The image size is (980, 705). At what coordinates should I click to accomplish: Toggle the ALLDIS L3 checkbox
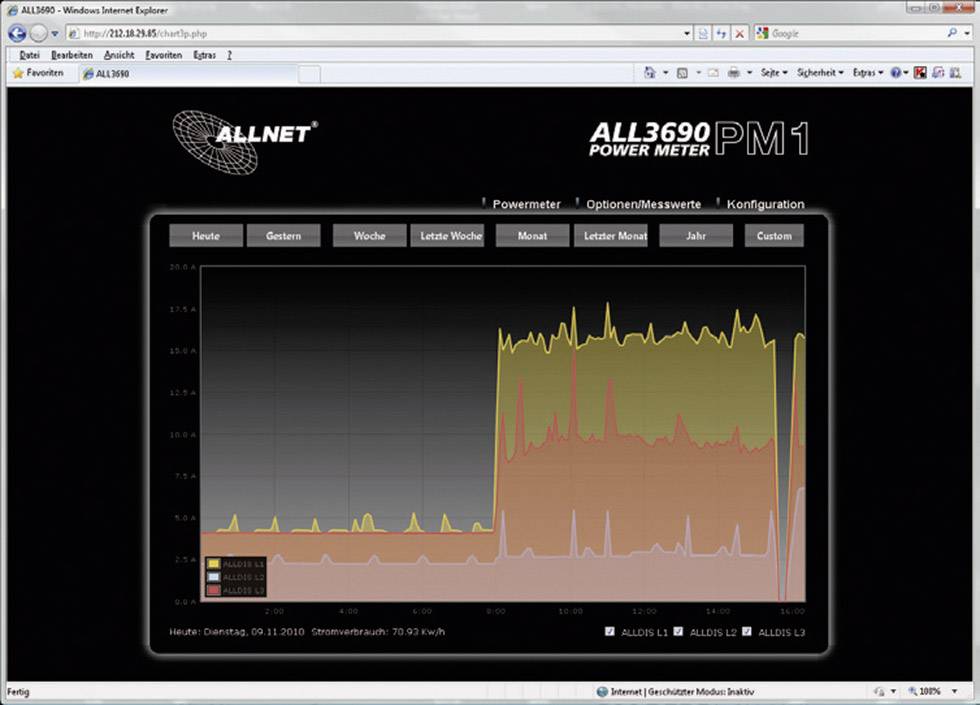point(747,631)
